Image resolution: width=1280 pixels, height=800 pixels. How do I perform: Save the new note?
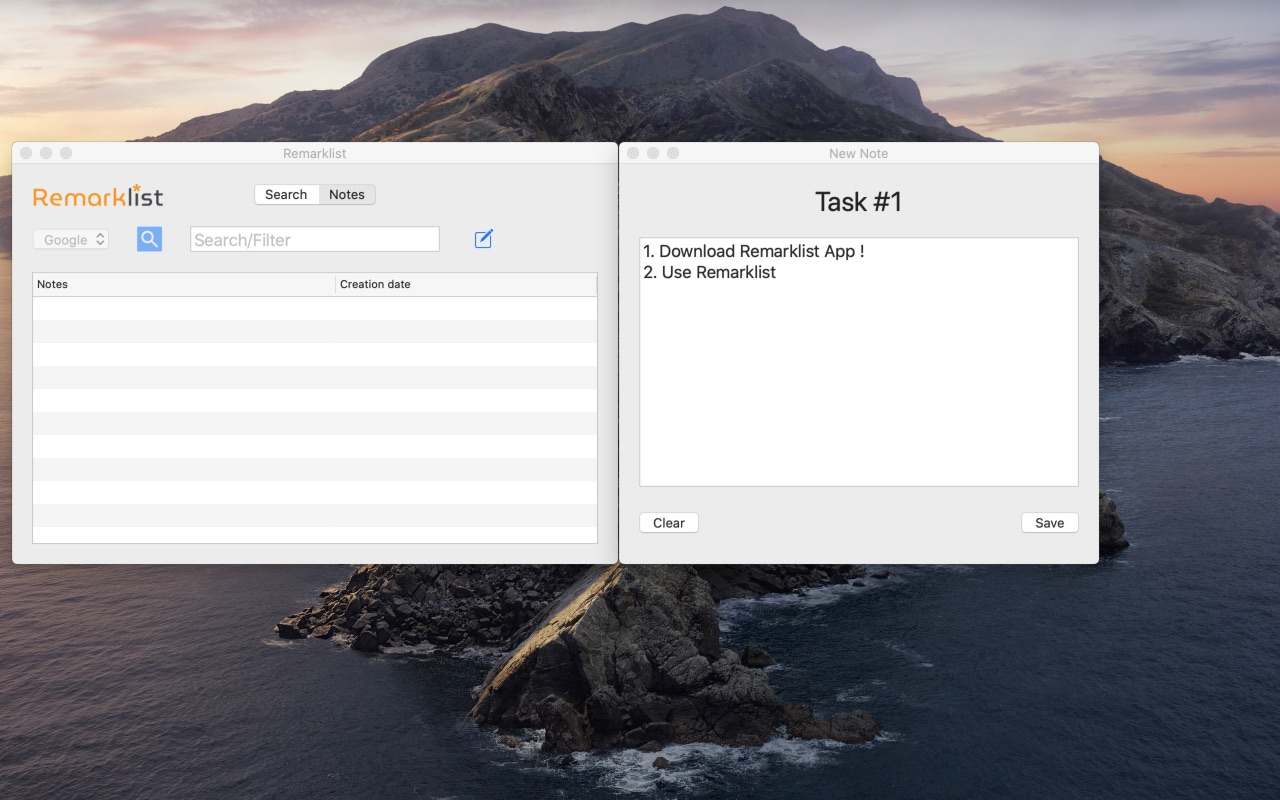pyautogui.click(x=1050, y=523)
